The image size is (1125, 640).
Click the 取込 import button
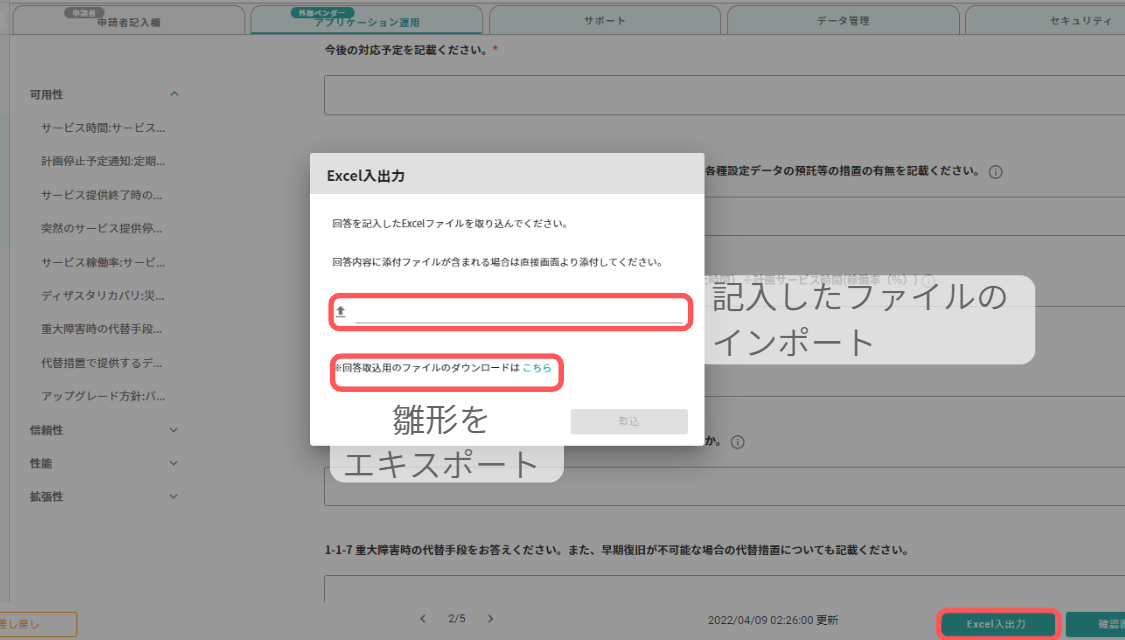tap(628, 421)
